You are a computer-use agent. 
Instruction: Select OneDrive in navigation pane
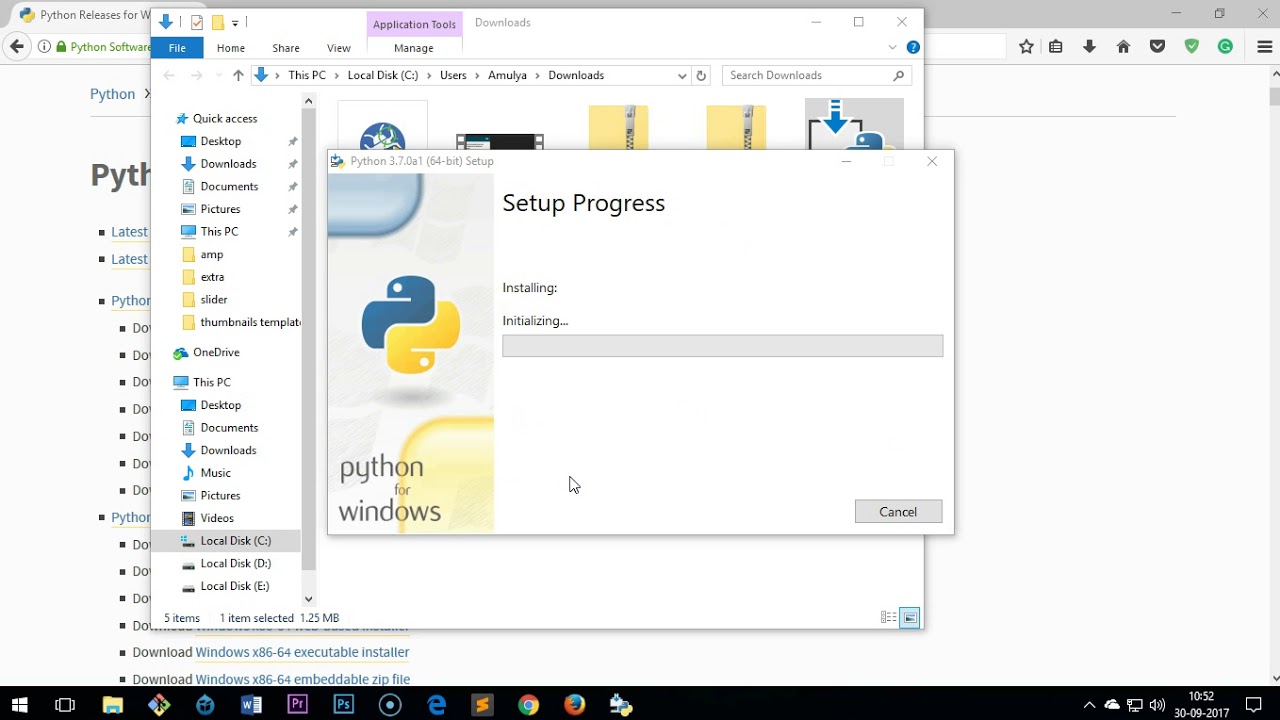click(x=216, y=352)
